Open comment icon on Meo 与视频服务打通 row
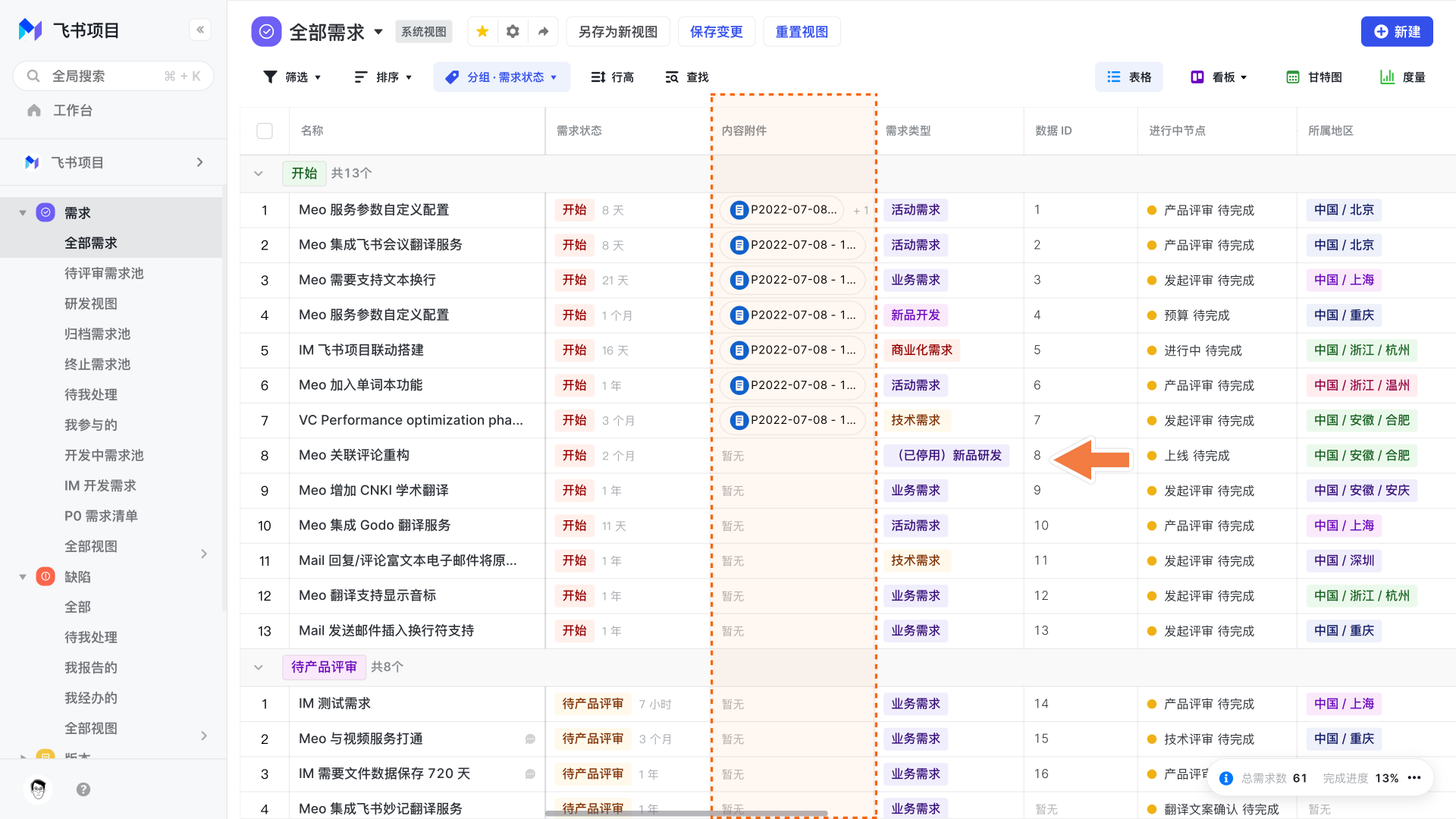The width and height of the screenshot is (1456, 819). coord(530,739)
